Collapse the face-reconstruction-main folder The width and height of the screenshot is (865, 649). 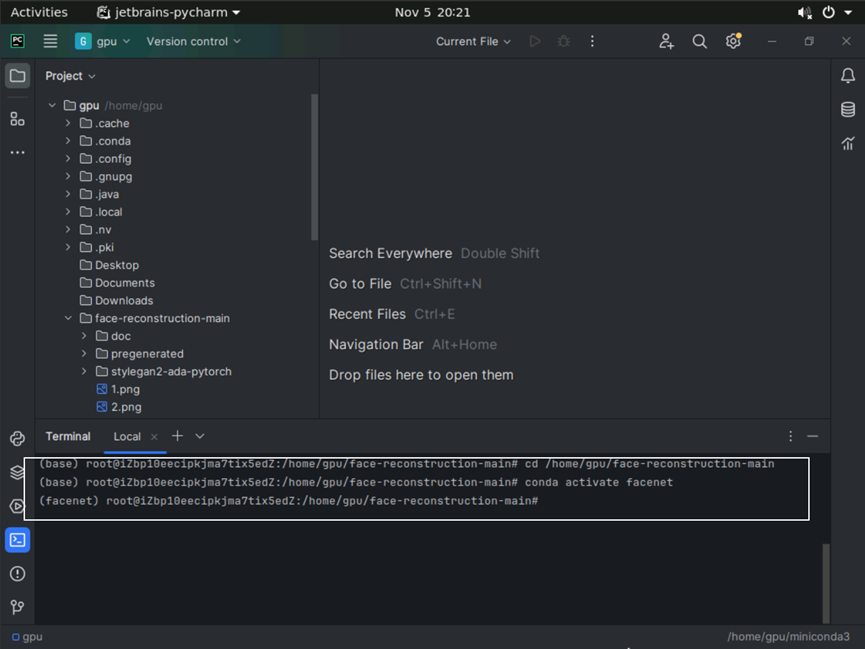pyautogui.click(x=68, y=318)
